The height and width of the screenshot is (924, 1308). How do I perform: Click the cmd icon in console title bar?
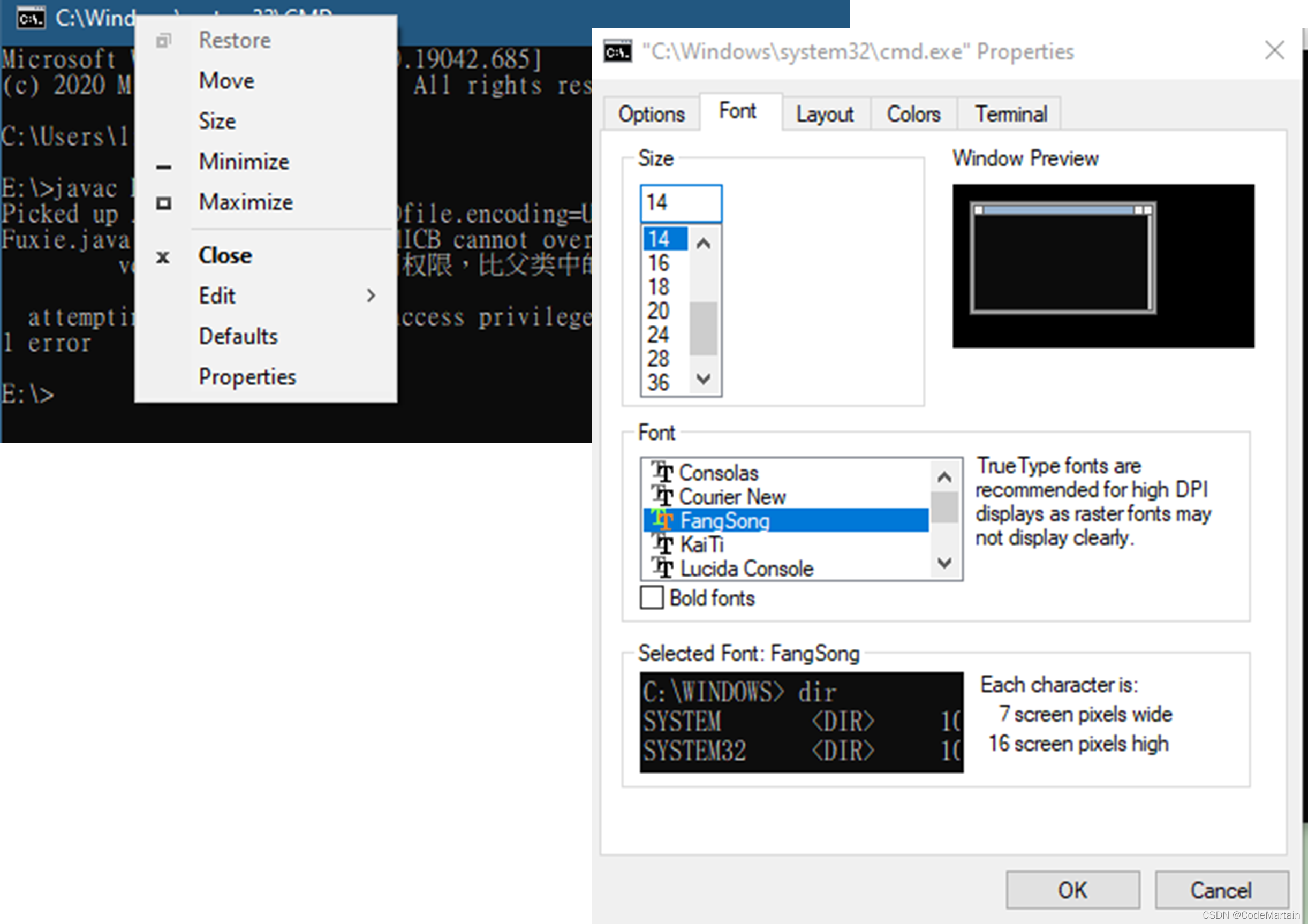(31, 18)
